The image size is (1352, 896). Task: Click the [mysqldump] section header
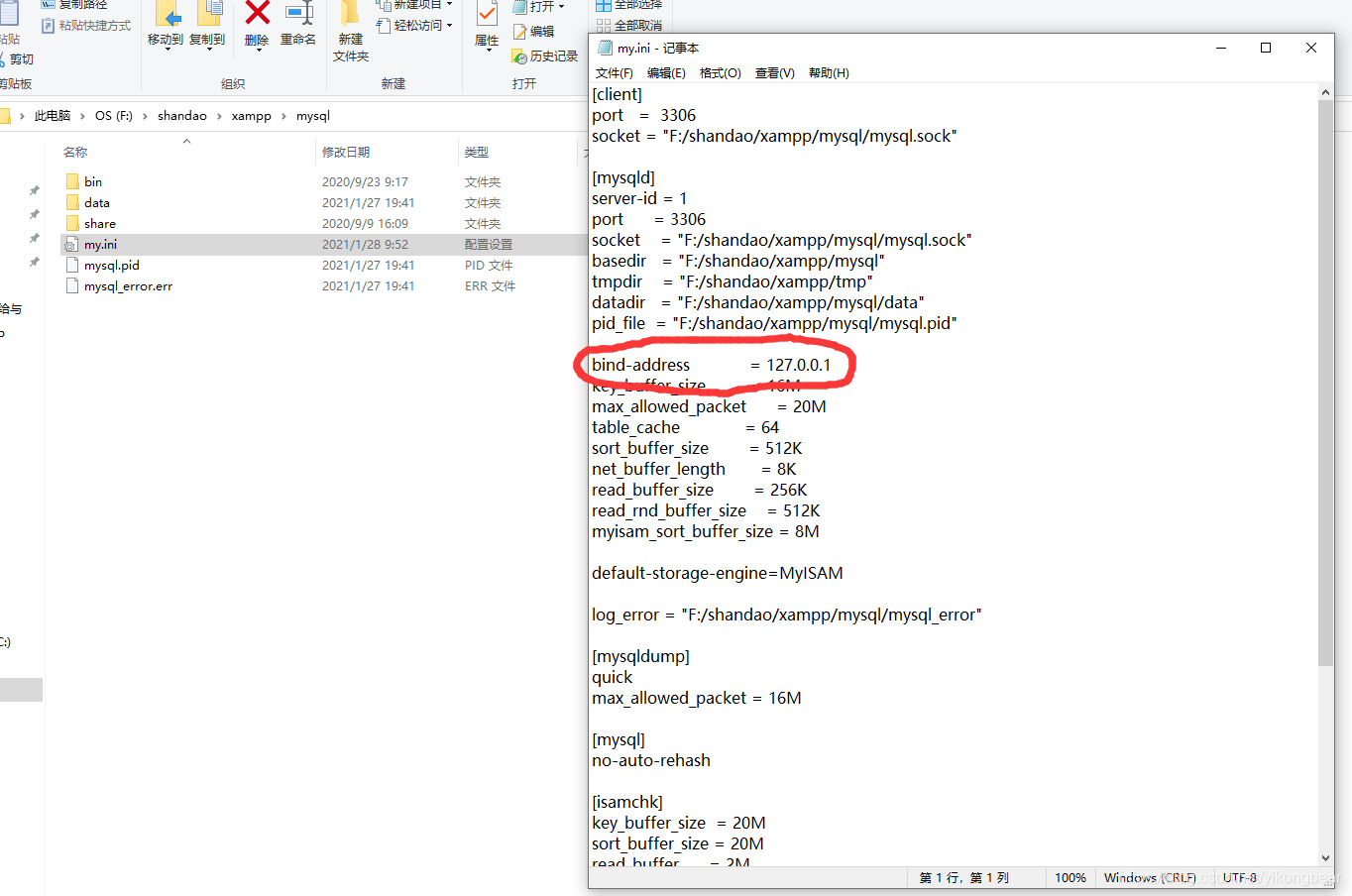click(641, 656)
